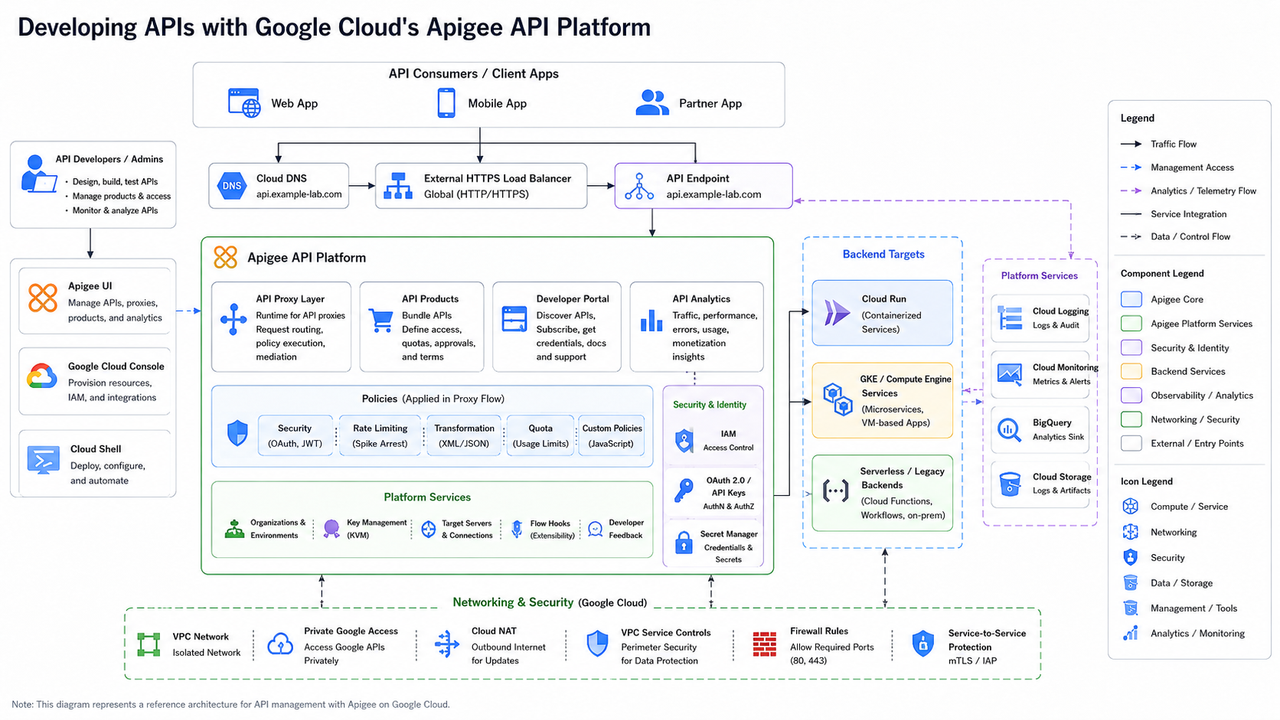
Task: Click the HTTPS Load Balancer icon
Action: coord(400,186)
